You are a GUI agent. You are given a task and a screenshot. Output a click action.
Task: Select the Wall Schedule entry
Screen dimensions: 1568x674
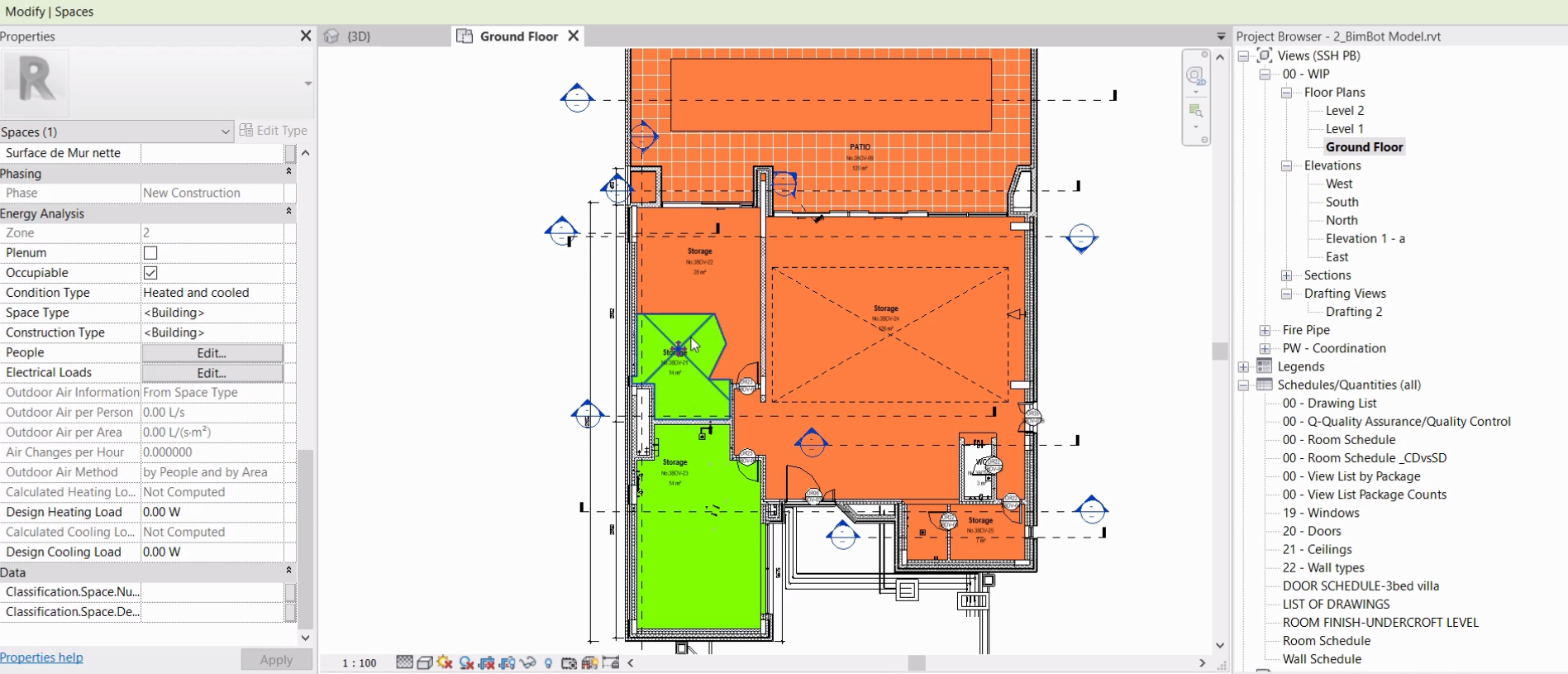click(1322, 659)
